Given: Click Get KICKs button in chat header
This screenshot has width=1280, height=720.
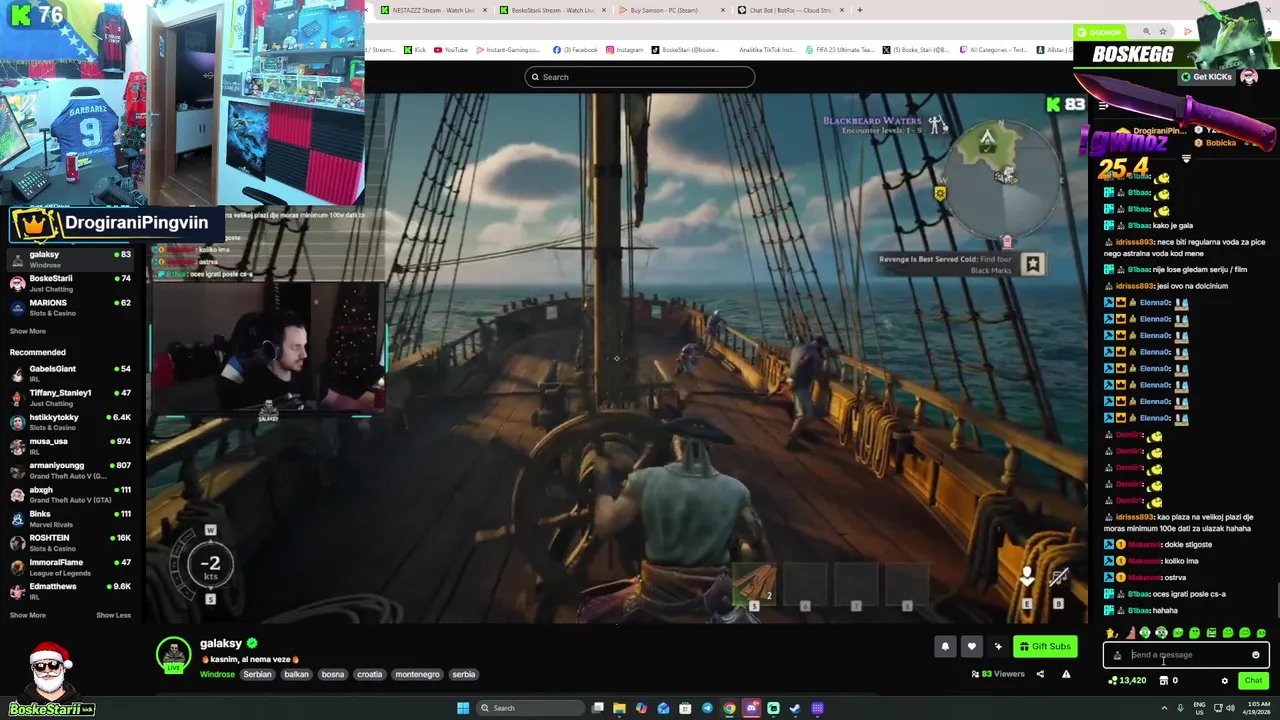Looking at the screenshot, I should [1207, 77].
